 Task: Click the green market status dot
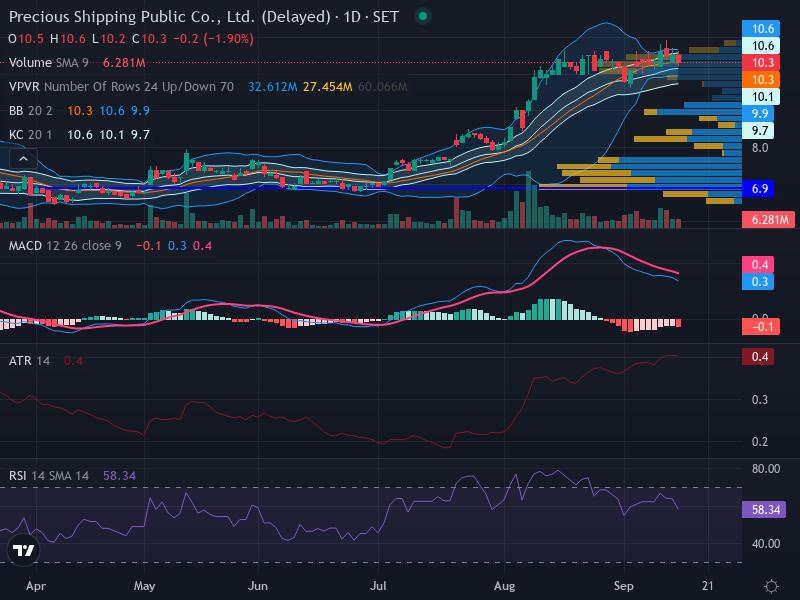[422, 16]
